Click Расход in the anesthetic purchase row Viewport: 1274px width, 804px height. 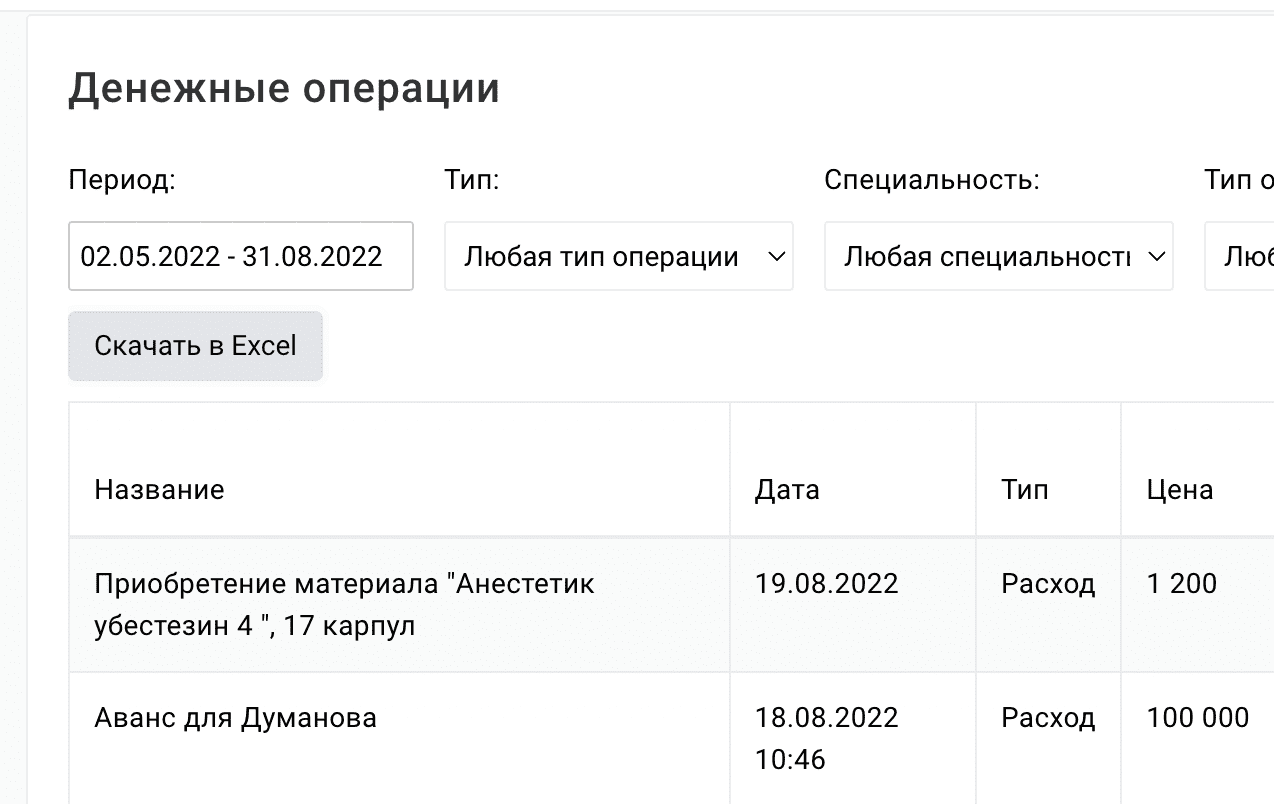(x=1048, y=584)
